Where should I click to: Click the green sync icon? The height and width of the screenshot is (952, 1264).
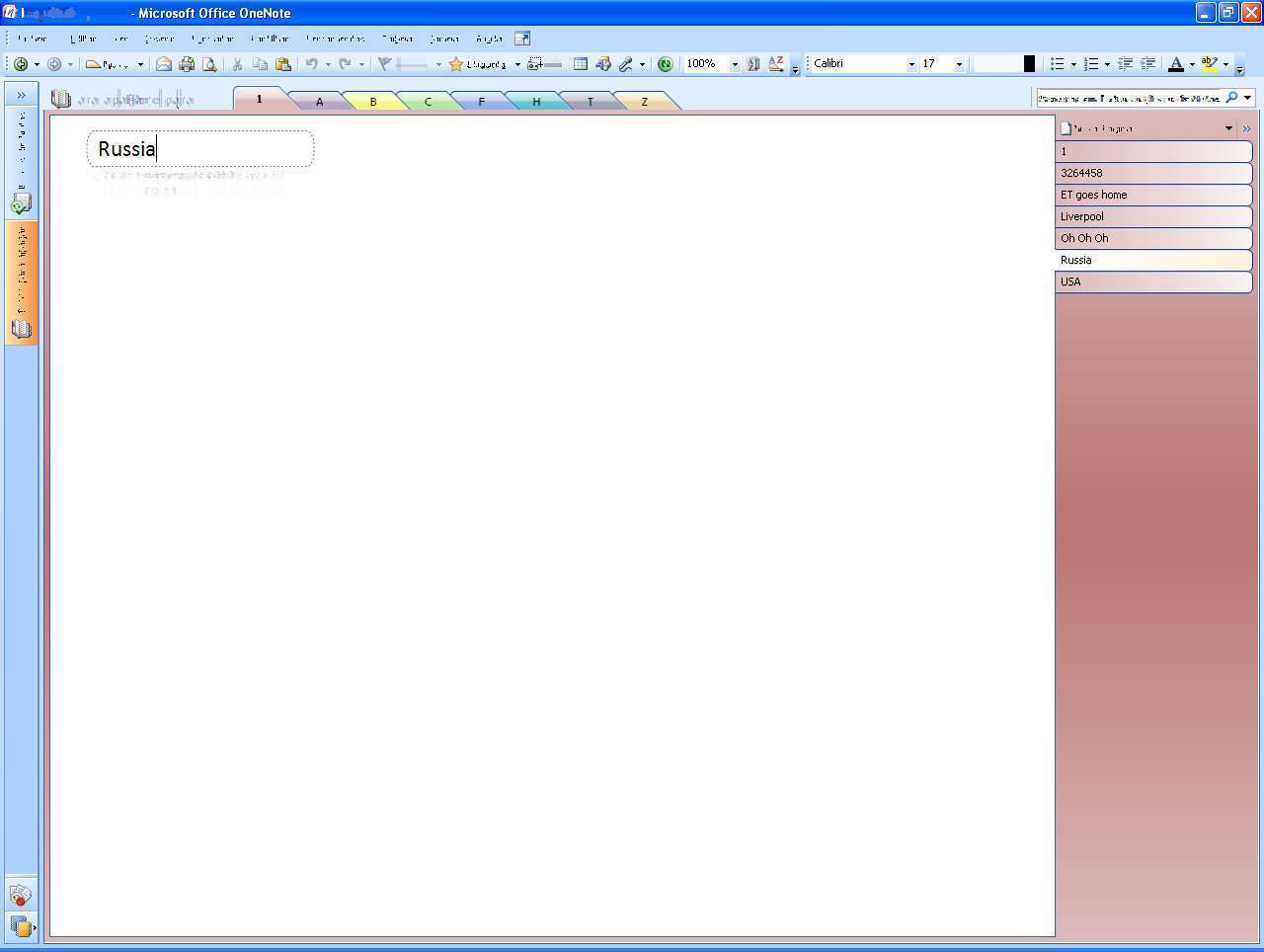666,64
